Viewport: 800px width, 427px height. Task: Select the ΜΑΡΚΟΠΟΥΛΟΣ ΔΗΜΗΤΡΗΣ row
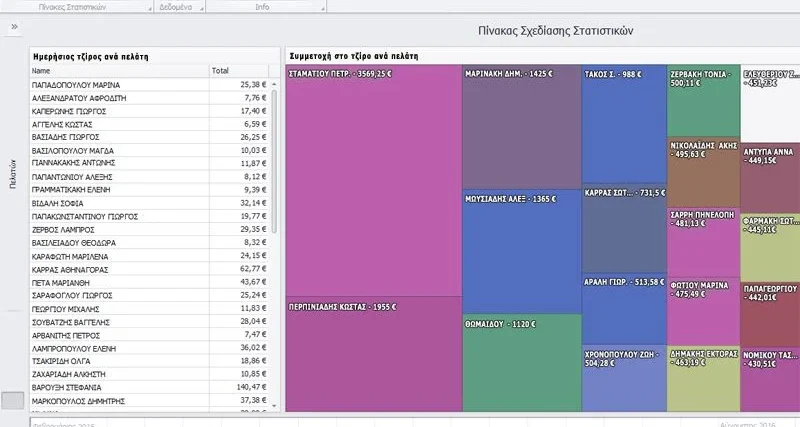pyautogui.click(x=149, y=400)
